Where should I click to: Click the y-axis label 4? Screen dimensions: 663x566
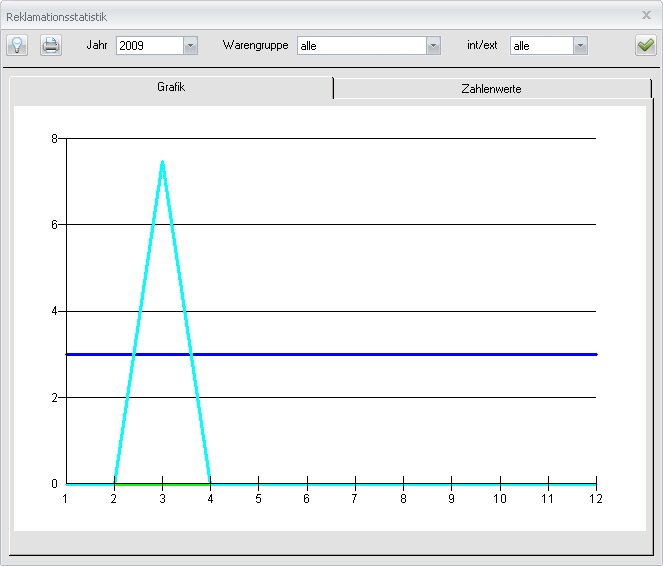pyautogui.click(x=54, y=311)
